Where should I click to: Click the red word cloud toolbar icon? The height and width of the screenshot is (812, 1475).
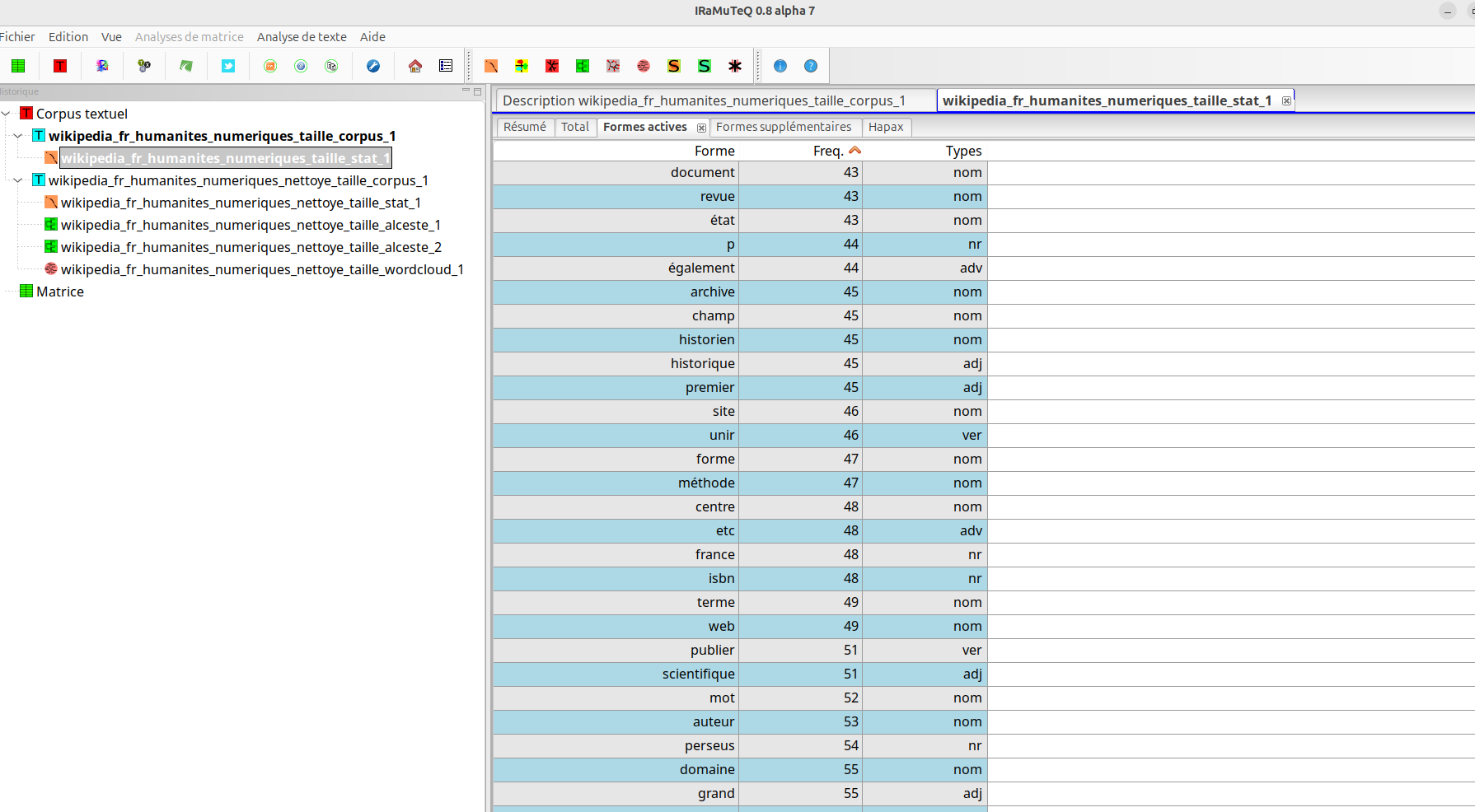click(x=644, y=66)
